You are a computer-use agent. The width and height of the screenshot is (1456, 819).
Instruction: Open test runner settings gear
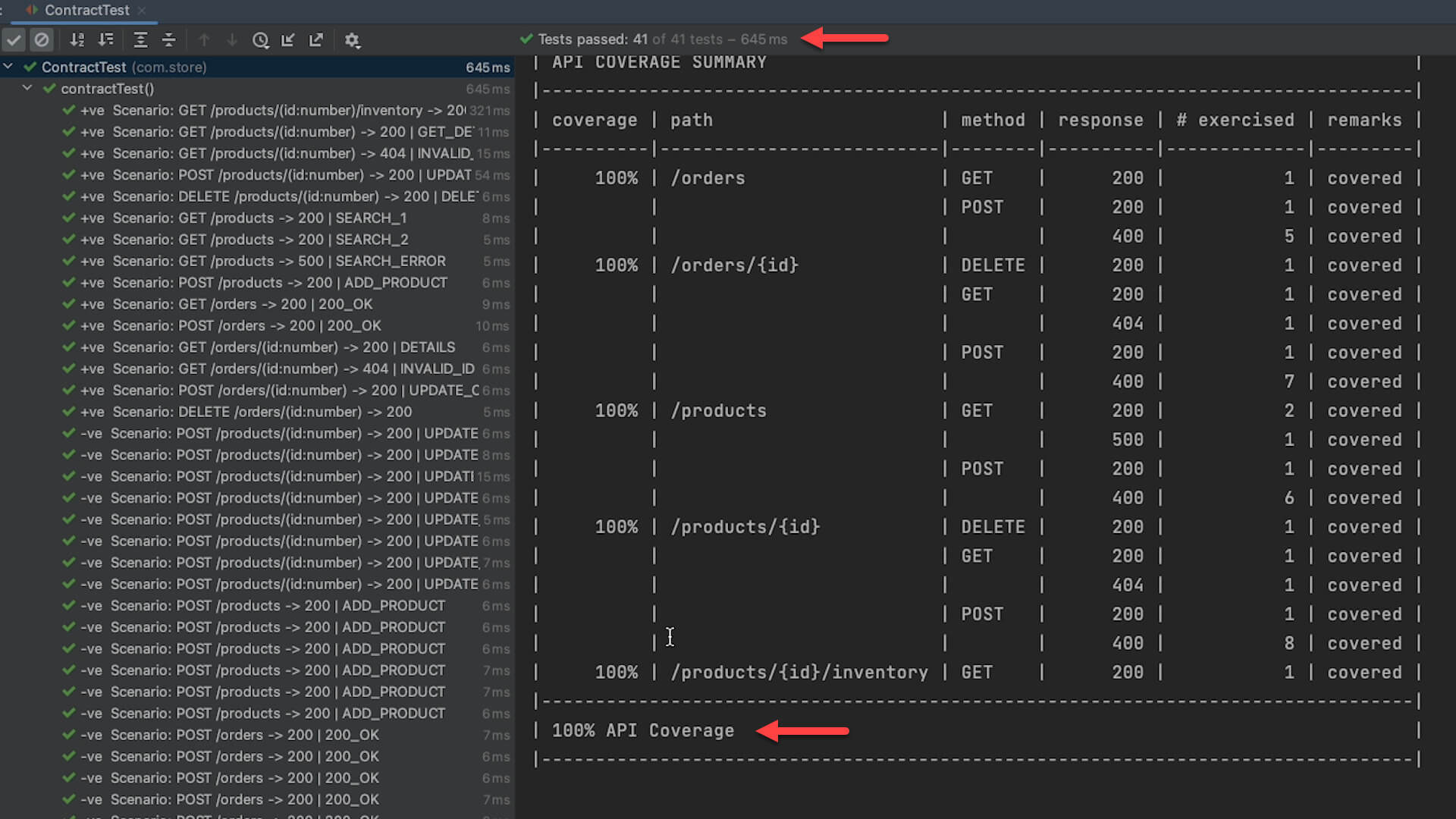click(x=352, y=40)
